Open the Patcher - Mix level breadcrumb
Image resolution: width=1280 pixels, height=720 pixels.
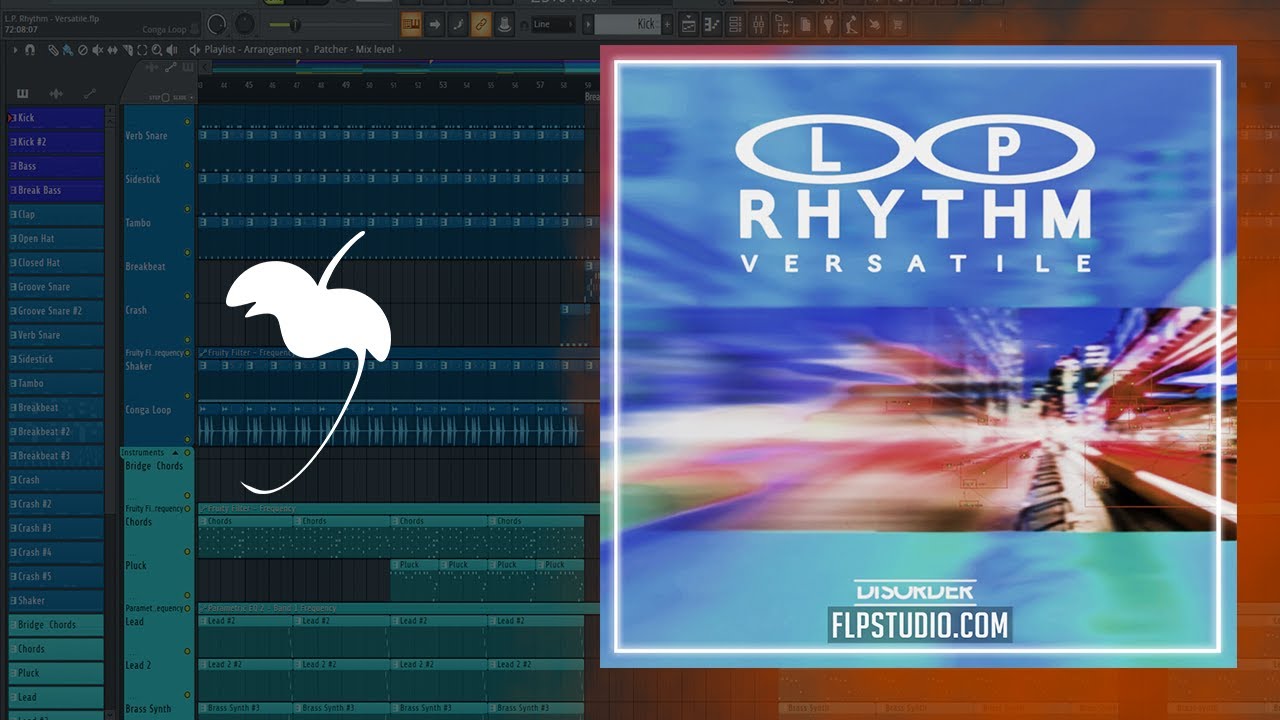(x=354, y=49)
